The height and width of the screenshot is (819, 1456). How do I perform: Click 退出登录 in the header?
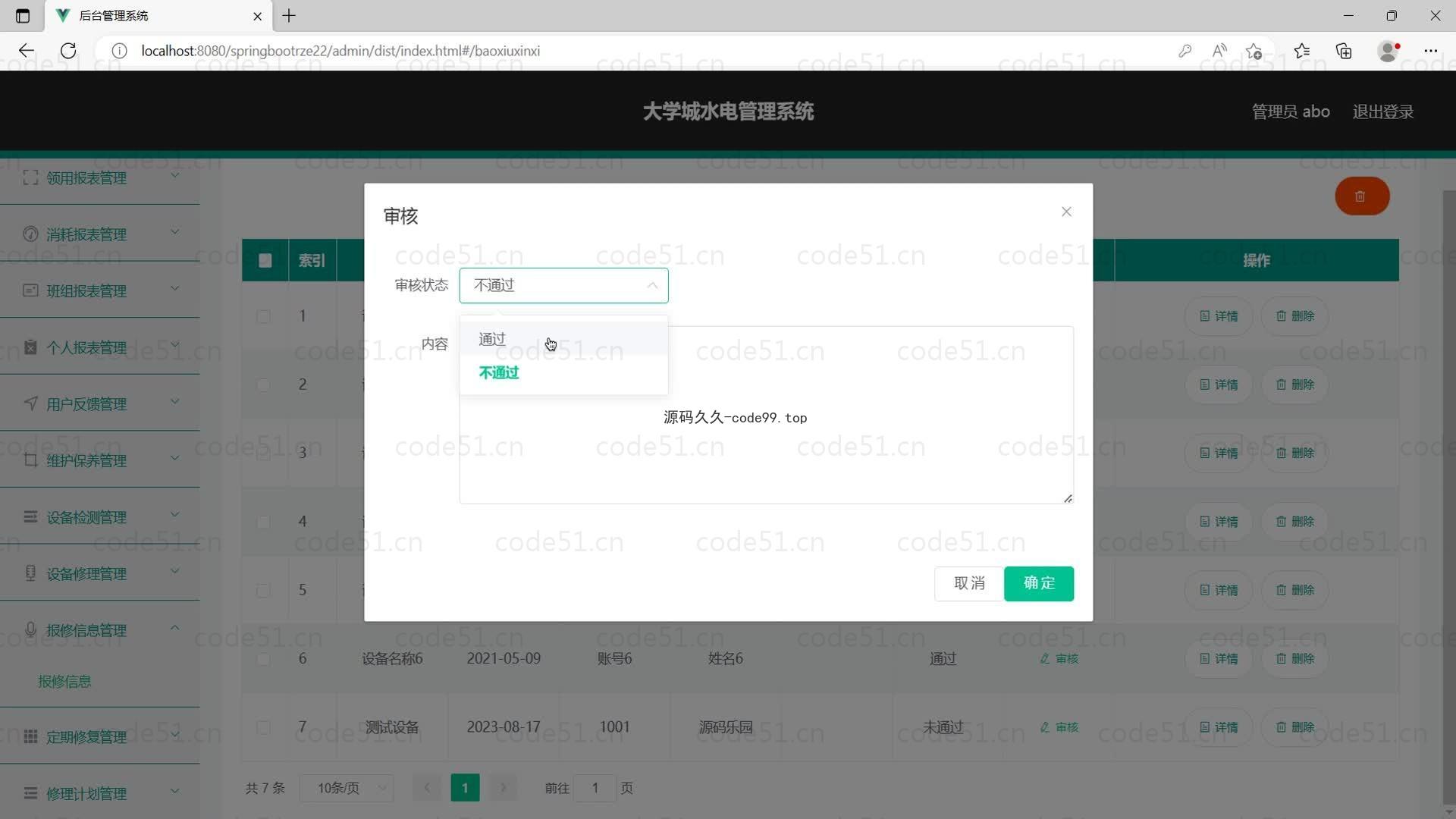[1382, 111]
